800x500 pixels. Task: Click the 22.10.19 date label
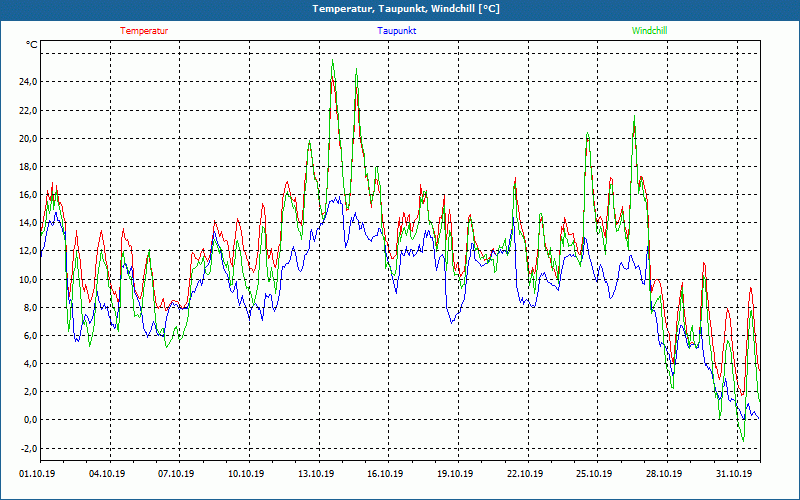525,473
